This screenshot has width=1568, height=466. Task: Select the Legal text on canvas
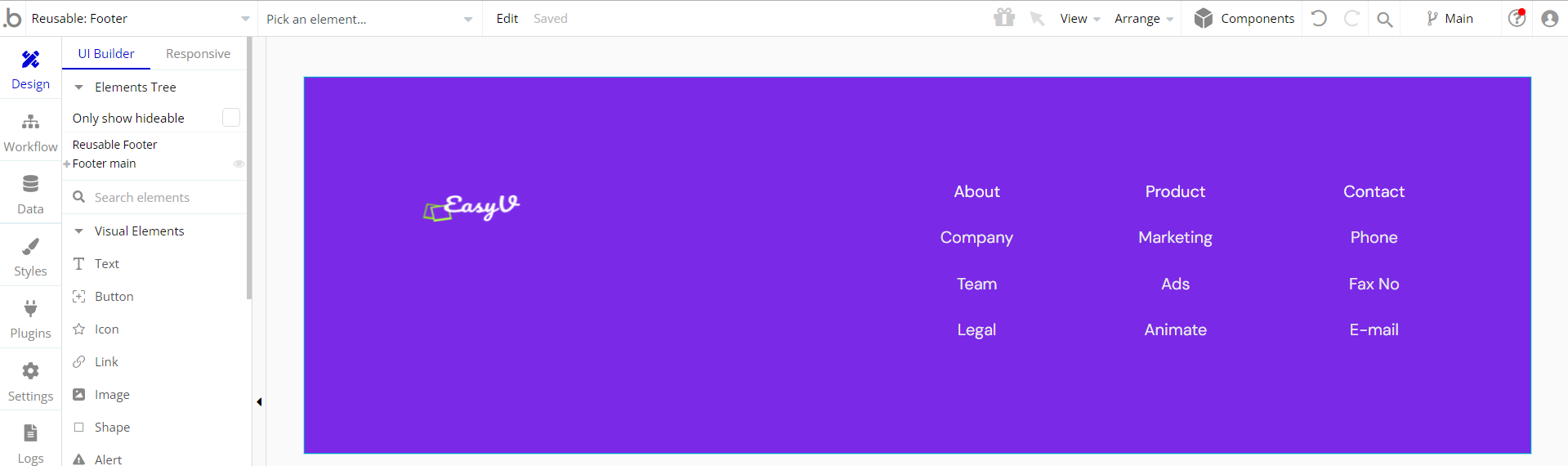[x=976, y=329]
